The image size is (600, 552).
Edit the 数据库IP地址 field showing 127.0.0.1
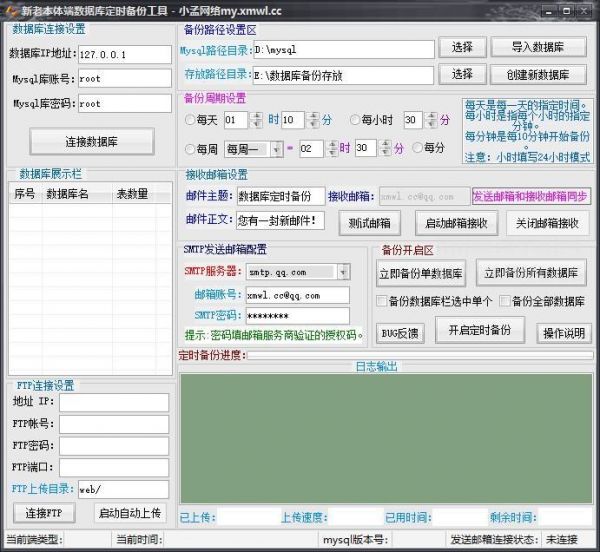125,54
